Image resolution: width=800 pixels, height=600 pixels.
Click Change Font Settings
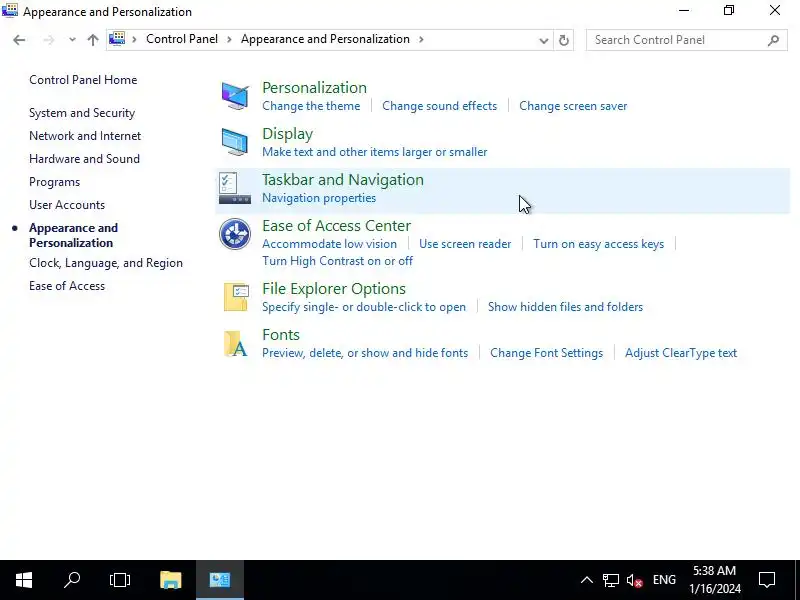(546, 353)
